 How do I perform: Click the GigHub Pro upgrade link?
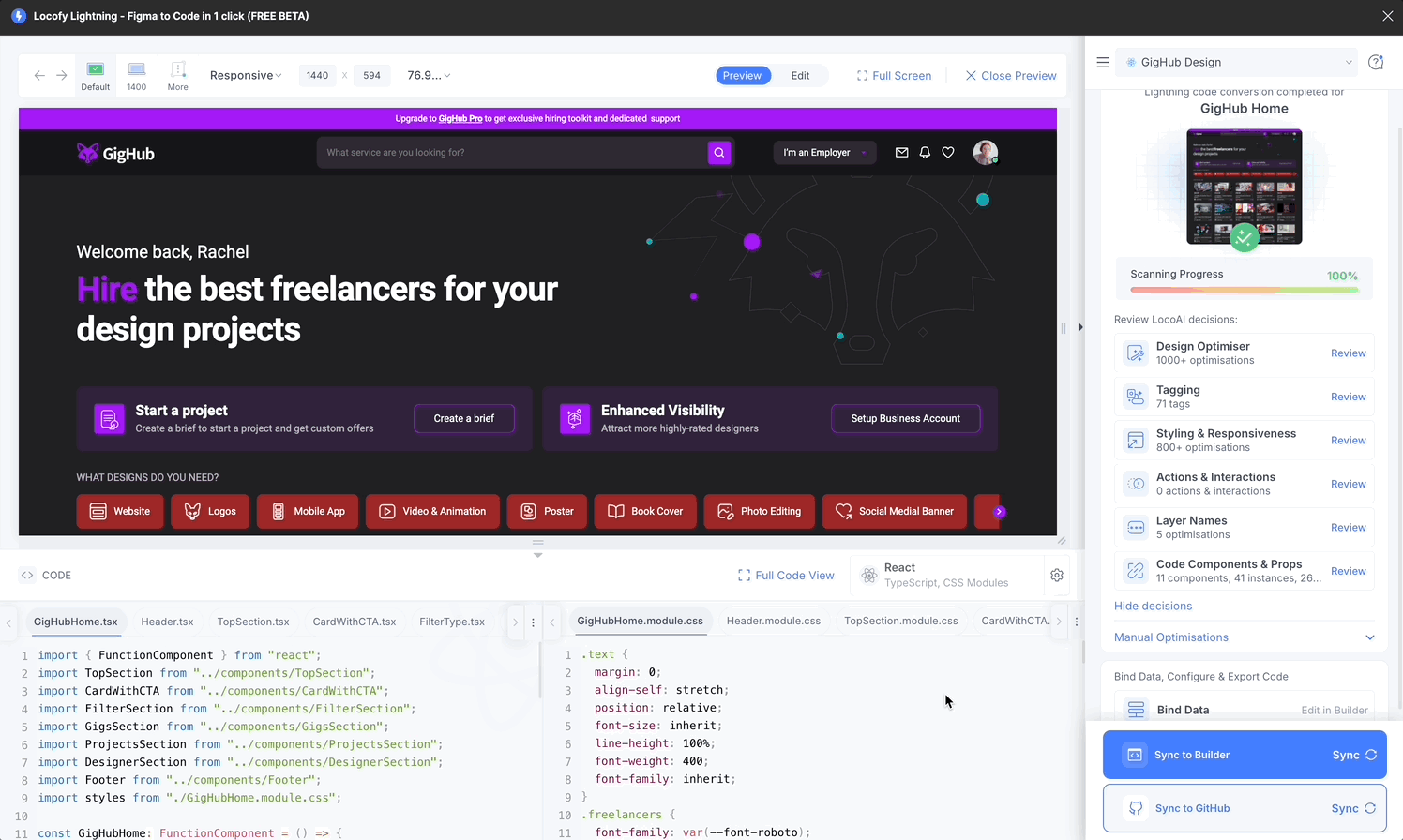point(460,119)
